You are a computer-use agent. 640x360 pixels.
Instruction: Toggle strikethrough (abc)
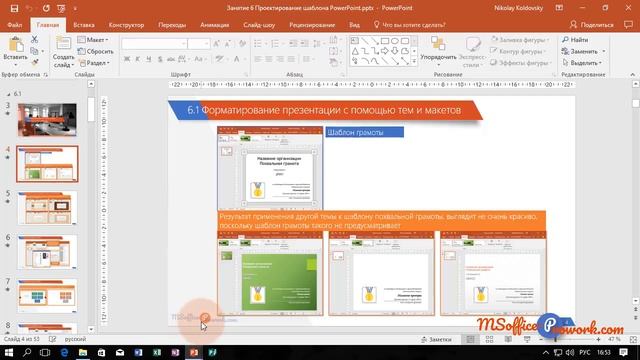[171, 59]
